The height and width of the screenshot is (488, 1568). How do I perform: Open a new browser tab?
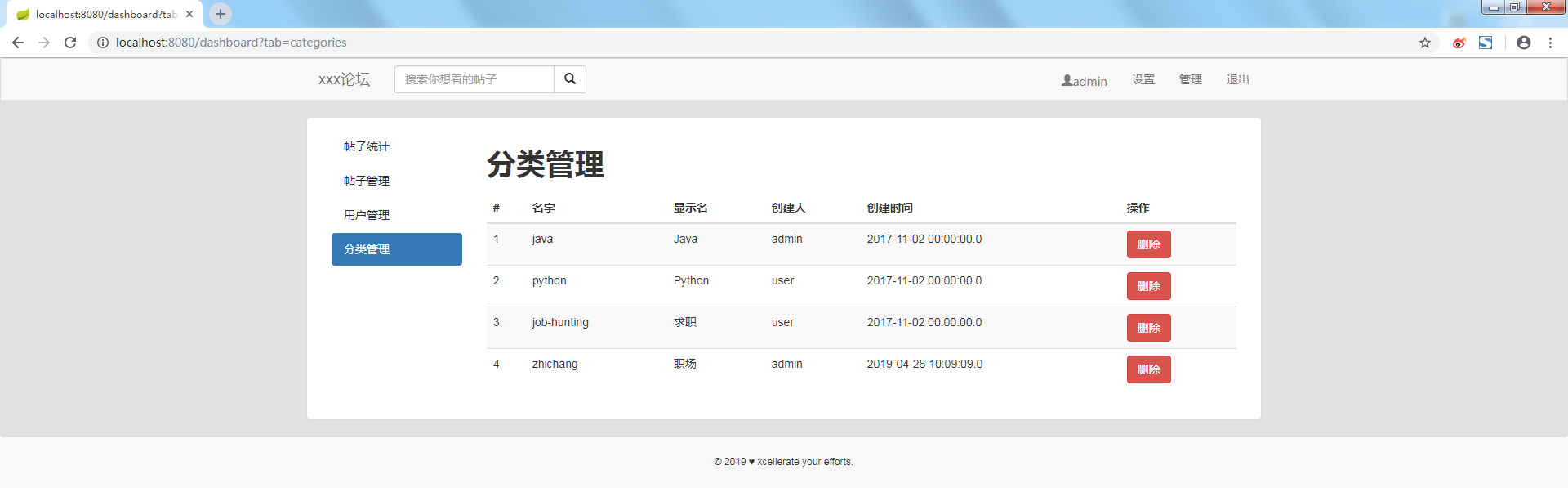coord(220,14)
